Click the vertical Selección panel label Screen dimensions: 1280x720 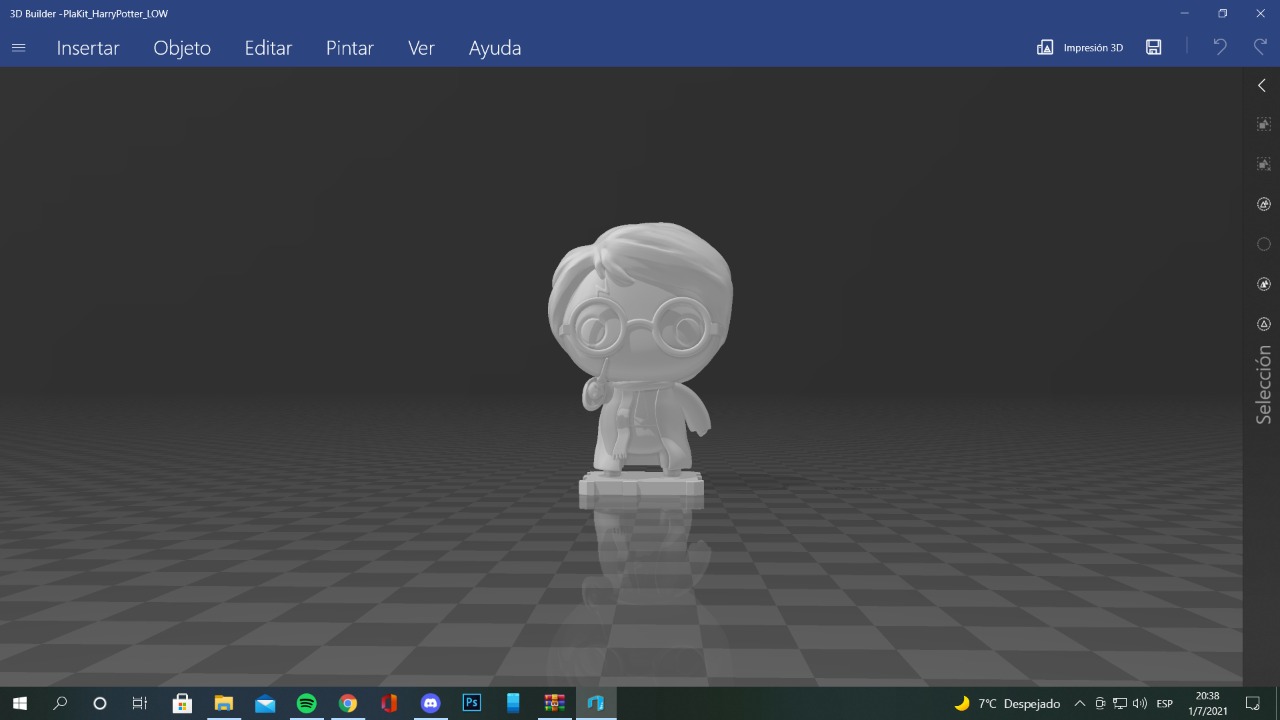pos(1264,385)
